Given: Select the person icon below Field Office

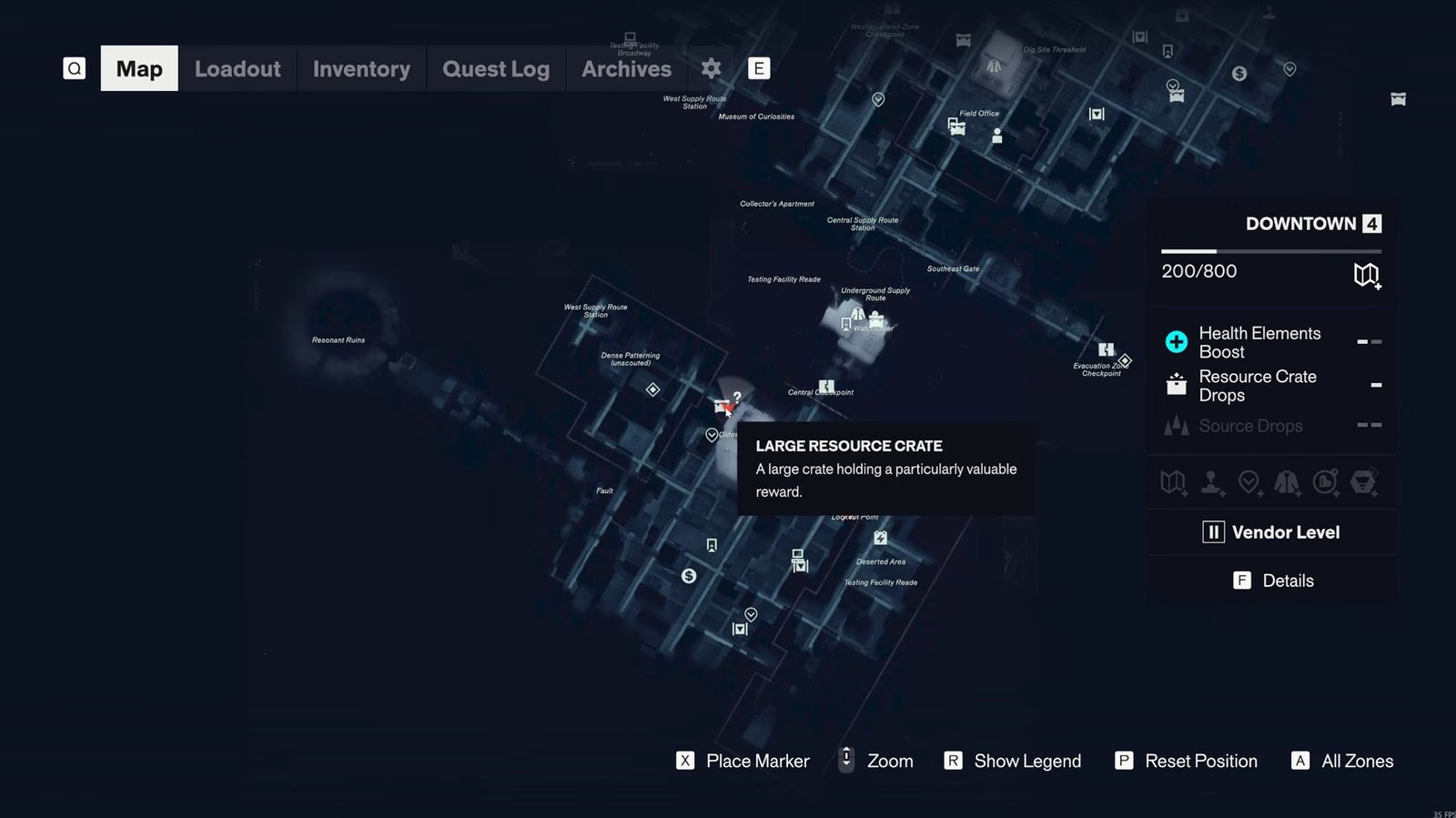Looking at the screenshot, I should pyautogui.click(x=997, y=136).
